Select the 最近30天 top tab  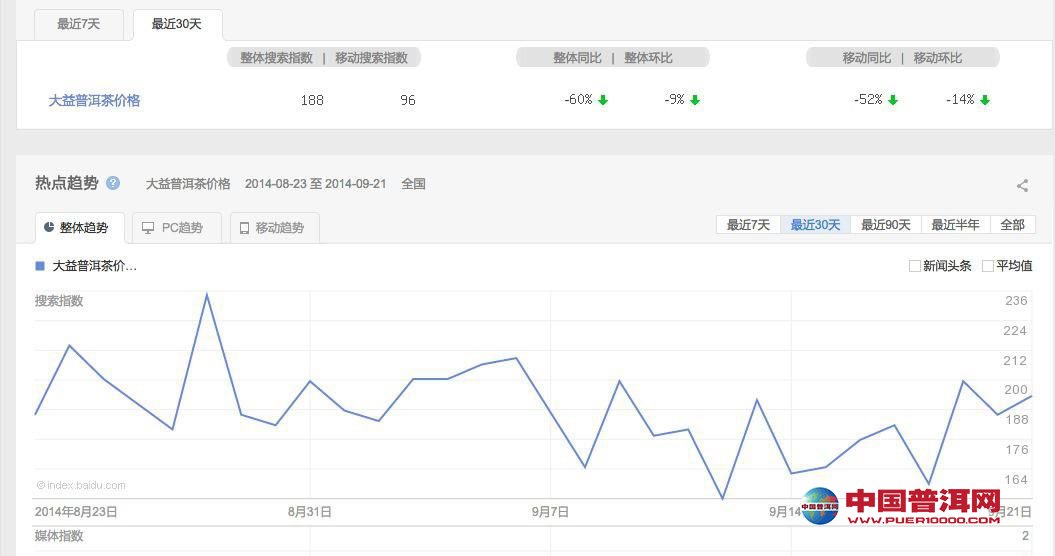[x=177, y=24]
